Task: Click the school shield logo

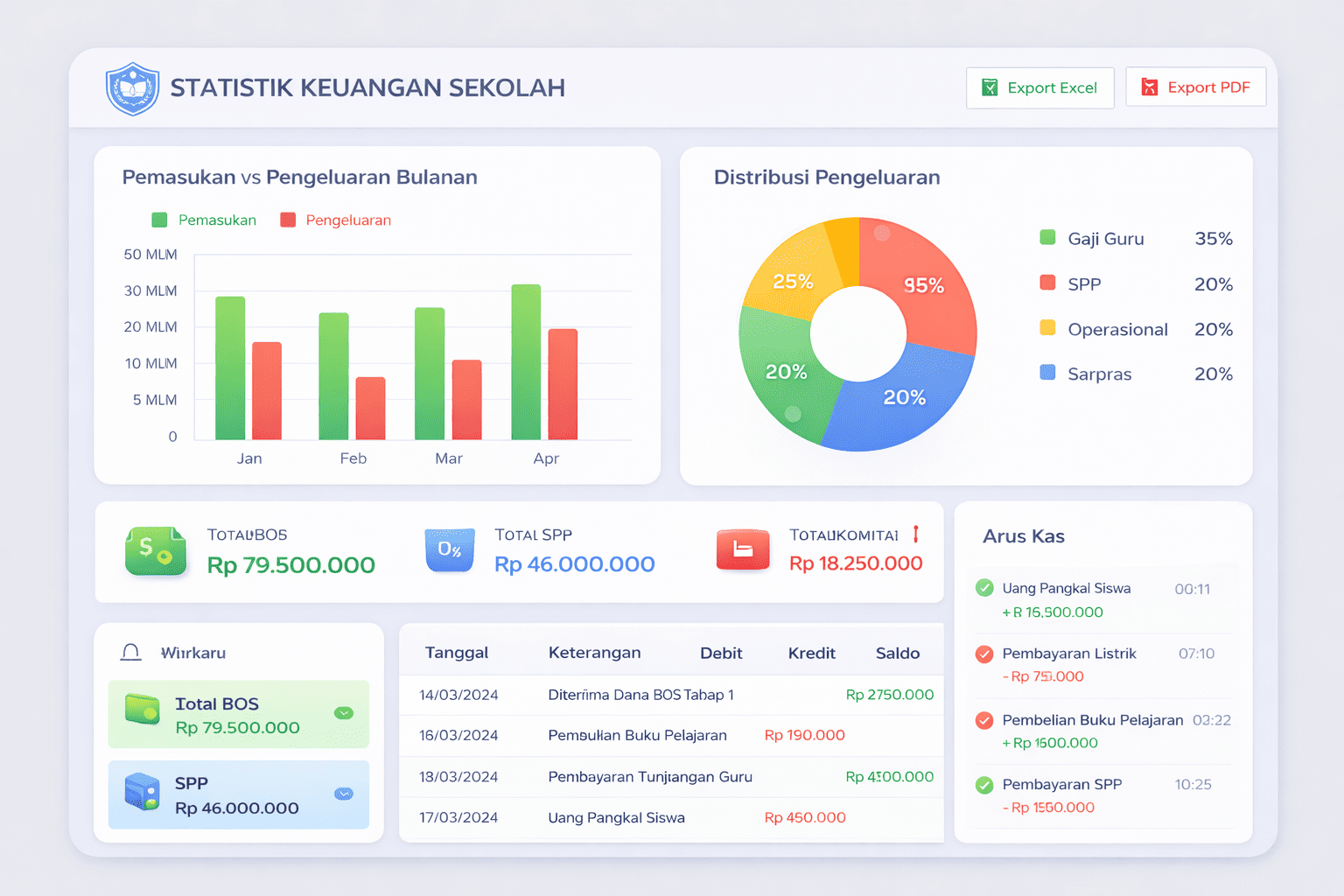Action: [132, 88]
